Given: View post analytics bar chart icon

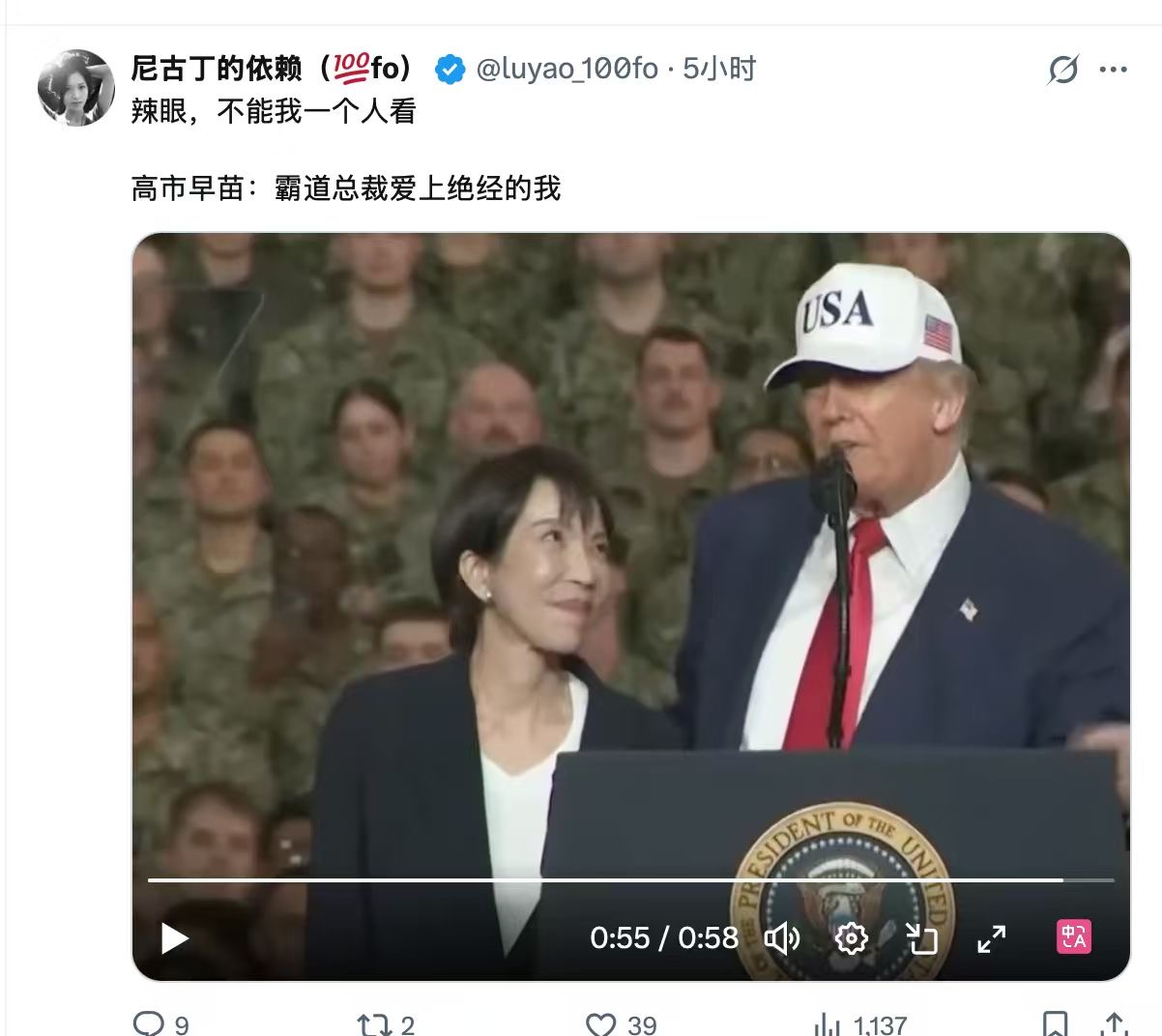Looking at the screenshot, I should (x=828, y=1023).
